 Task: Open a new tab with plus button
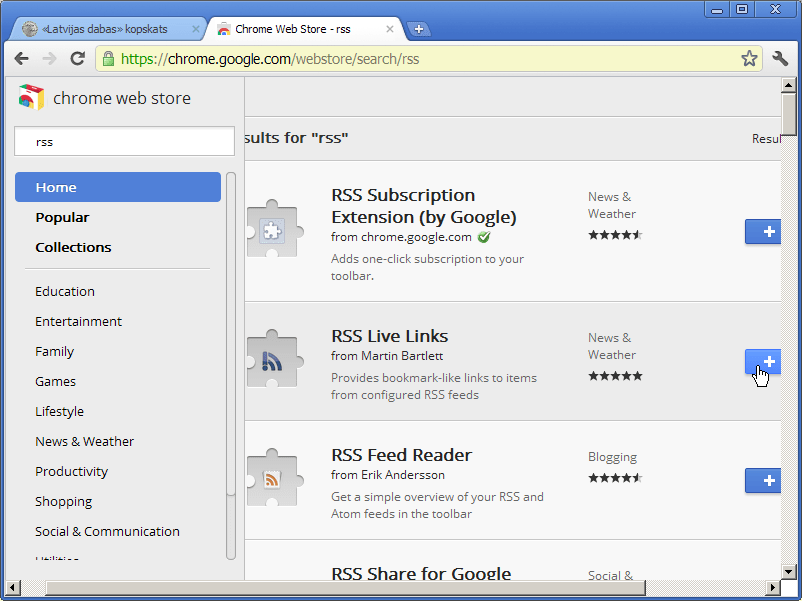click(418, 29)
